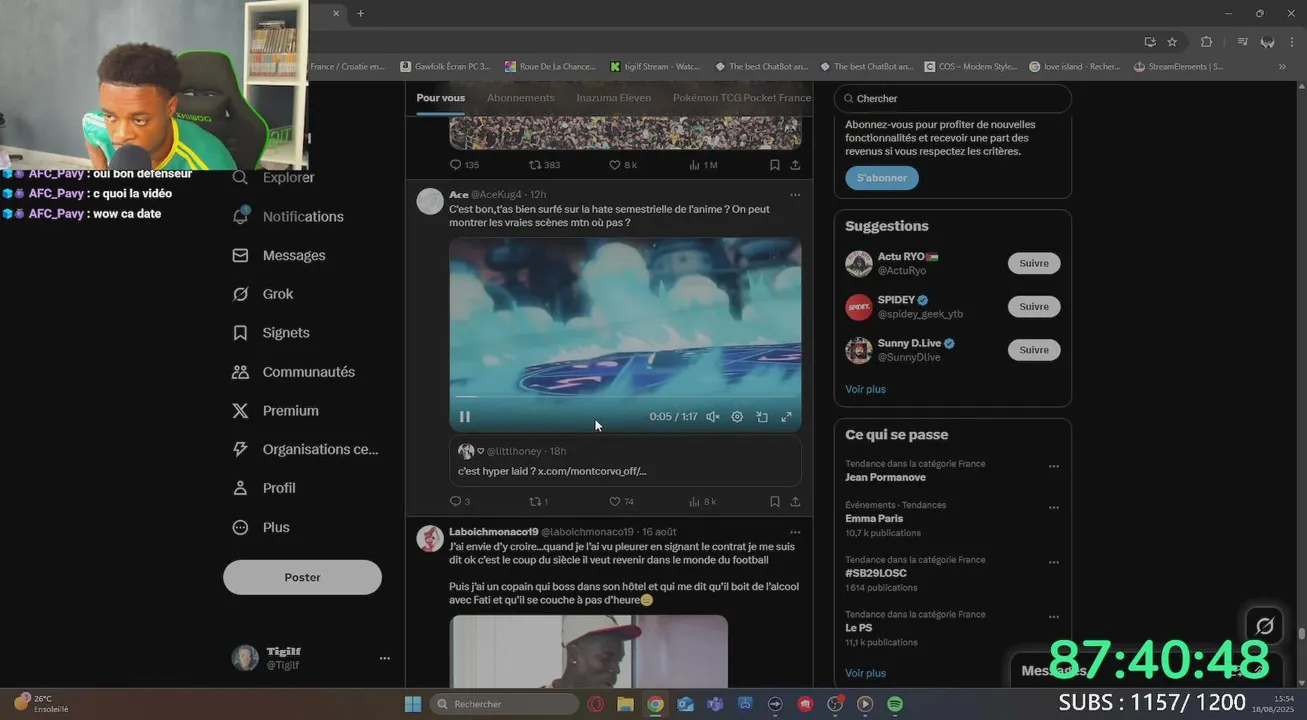Seek on the video progress bar
1307x720 pixels.
(625, 397)
